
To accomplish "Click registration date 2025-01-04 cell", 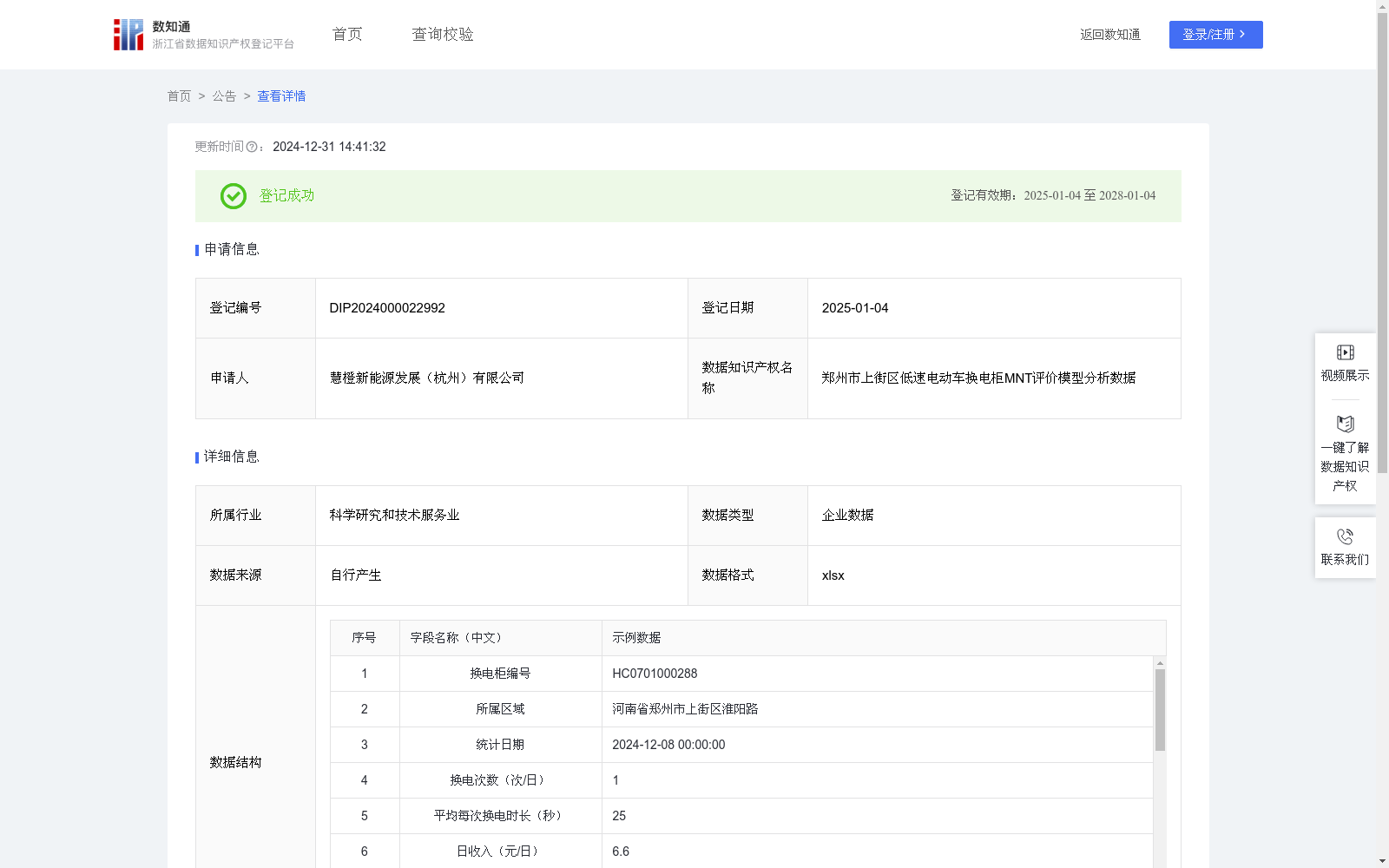I will tap(855, 308).
